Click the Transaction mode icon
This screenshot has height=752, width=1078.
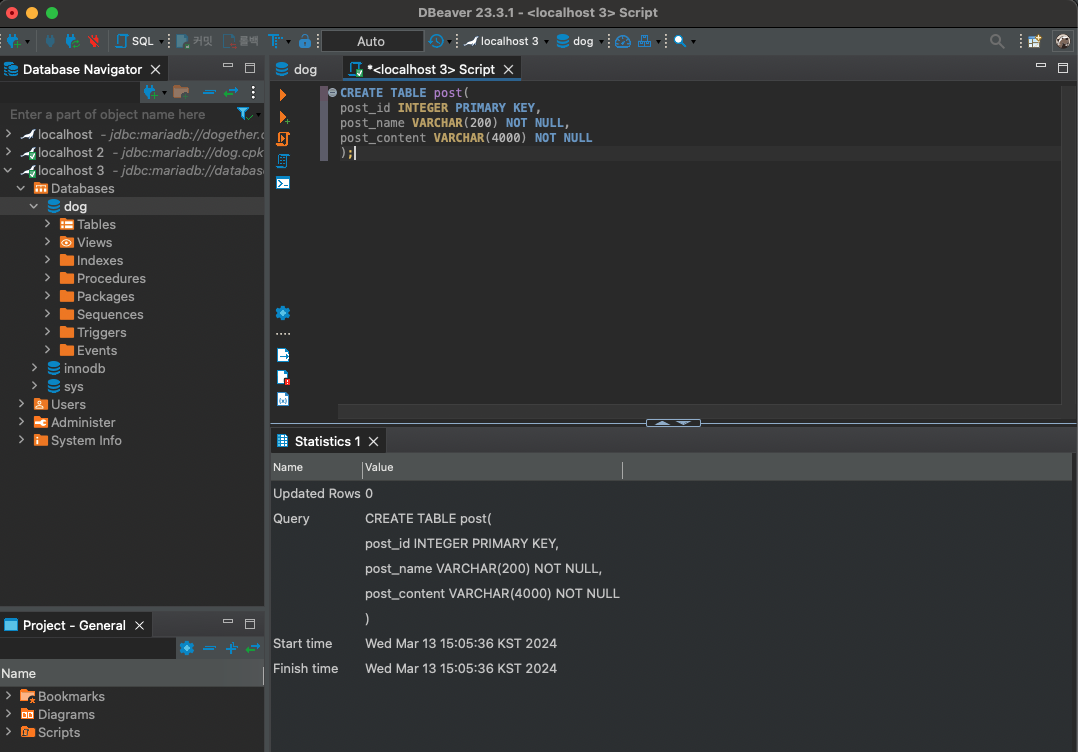coord(275,41)
